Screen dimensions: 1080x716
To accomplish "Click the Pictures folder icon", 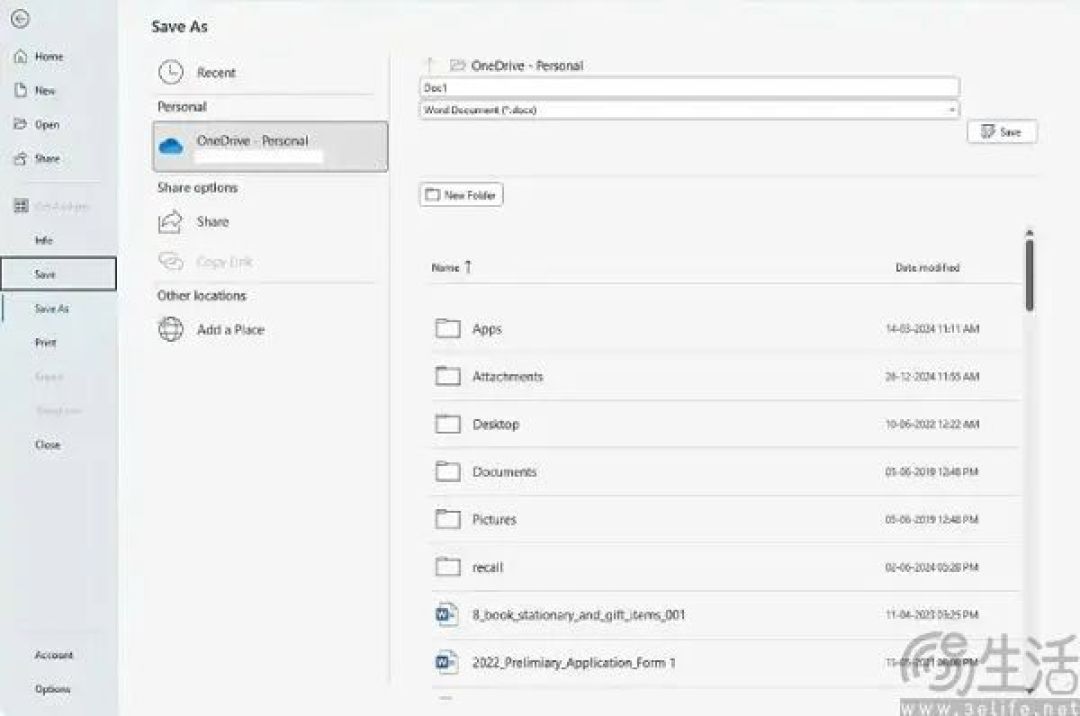I will click(x=448, y=518).
